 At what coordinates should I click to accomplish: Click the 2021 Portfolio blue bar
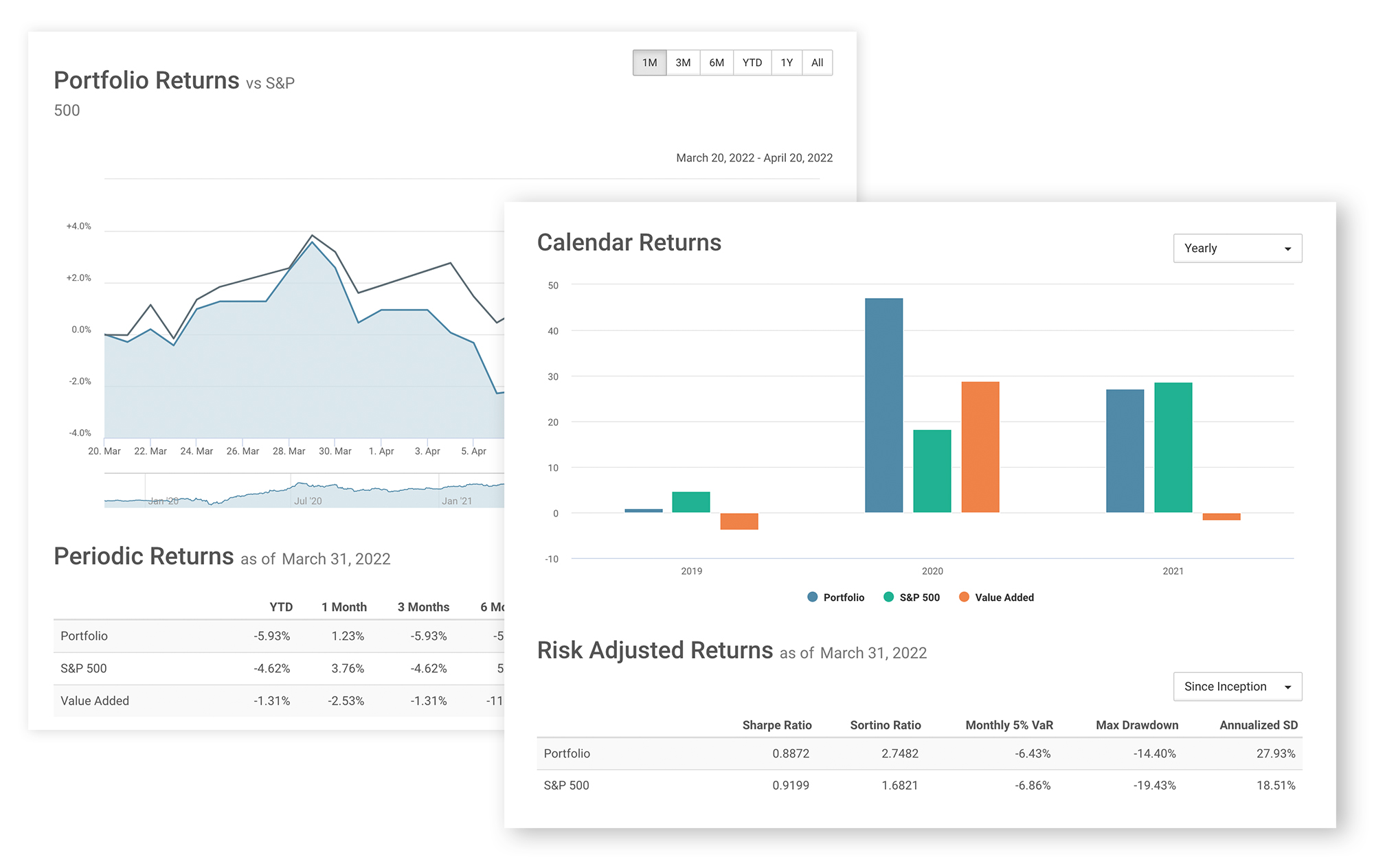1125,451
